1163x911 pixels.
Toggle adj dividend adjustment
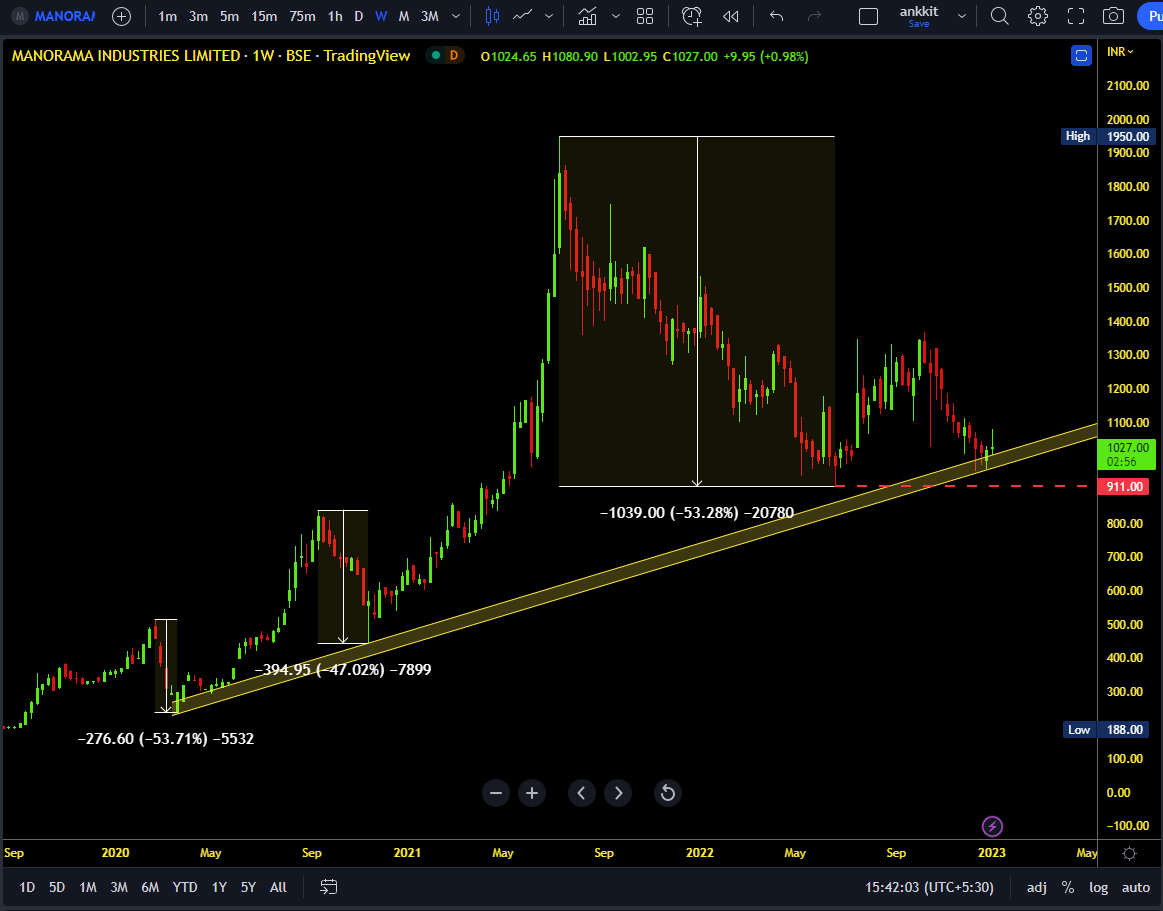pos(1037,887)
